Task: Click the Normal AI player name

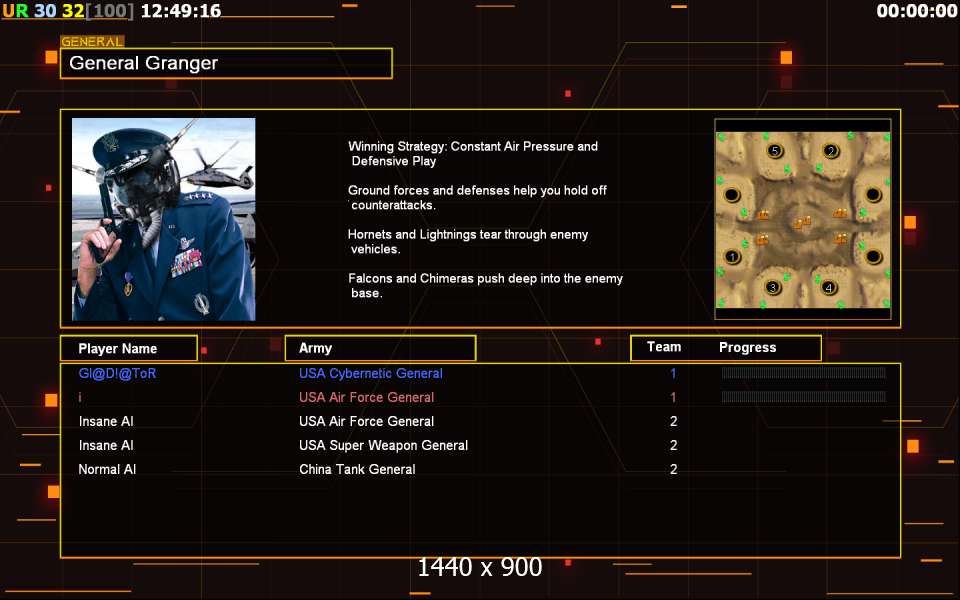Action: 107,470
